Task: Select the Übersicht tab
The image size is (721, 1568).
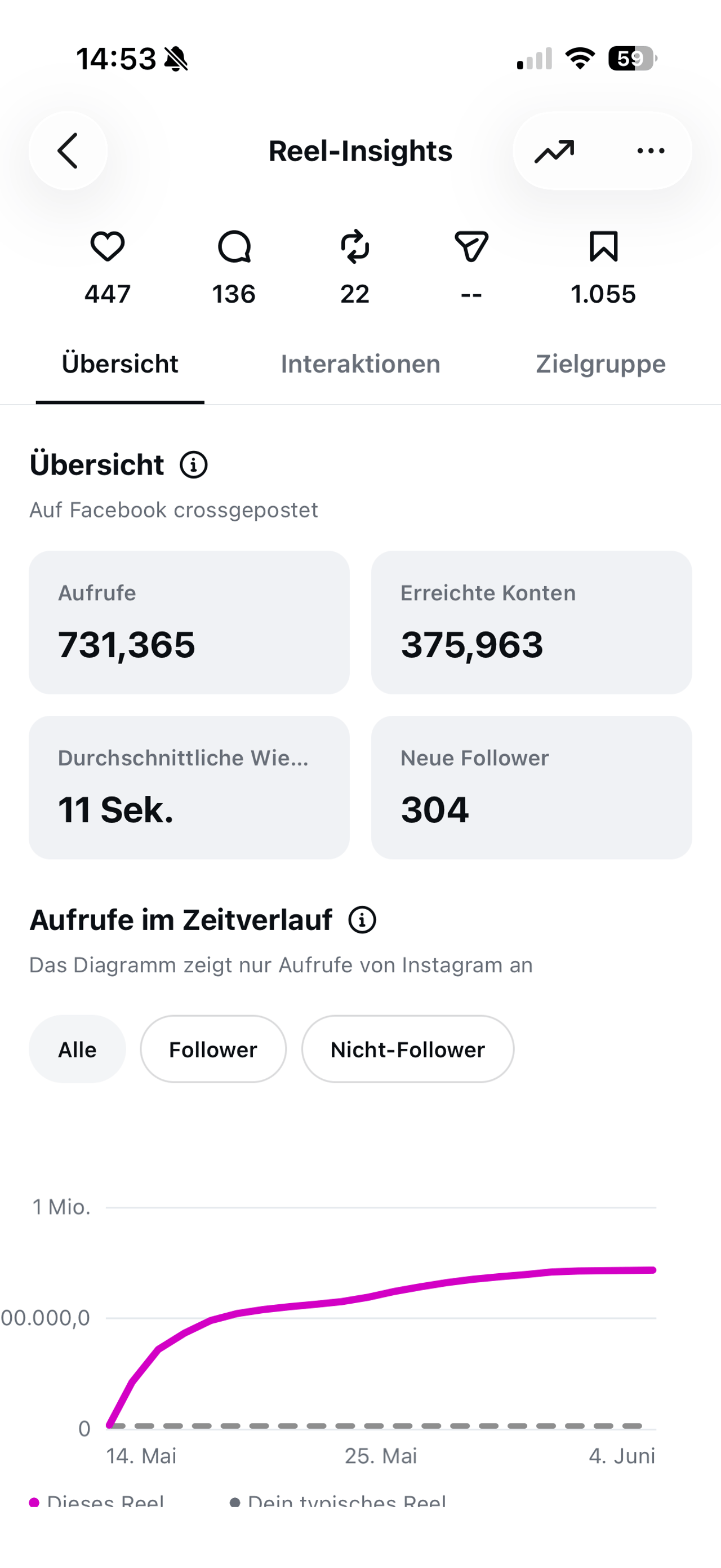Action: click(x=120, y=364)
